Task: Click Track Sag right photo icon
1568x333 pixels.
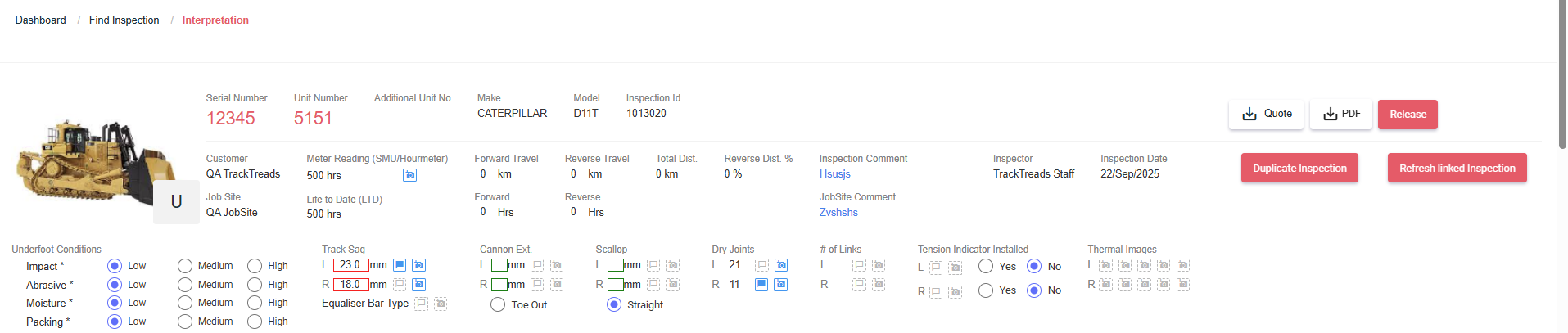Action: coord(418,285)
